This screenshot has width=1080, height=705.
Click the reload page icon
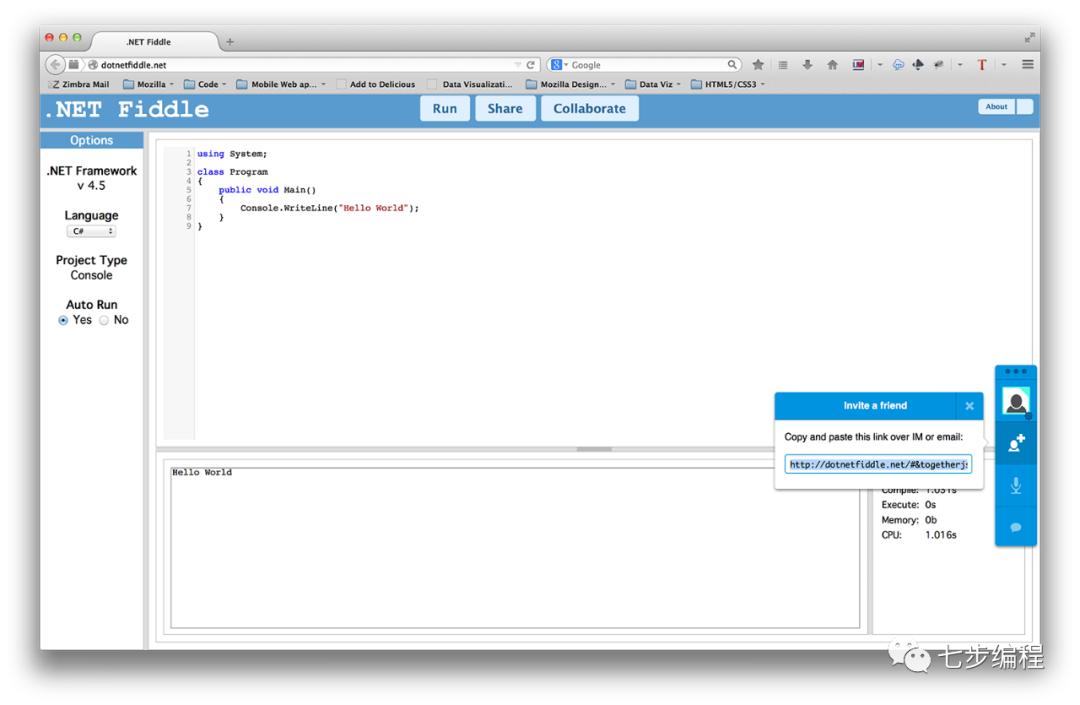click(x=530, y=65)
